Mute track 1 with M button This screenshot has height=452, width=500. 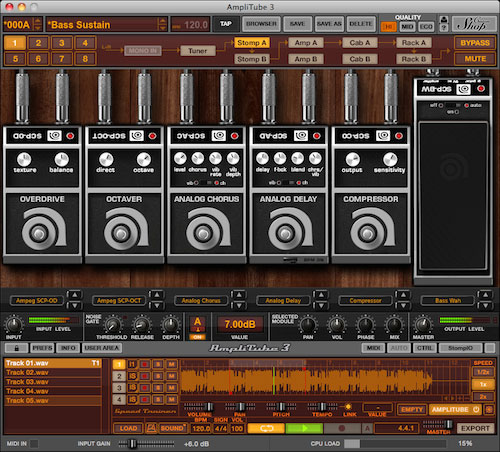171,364
